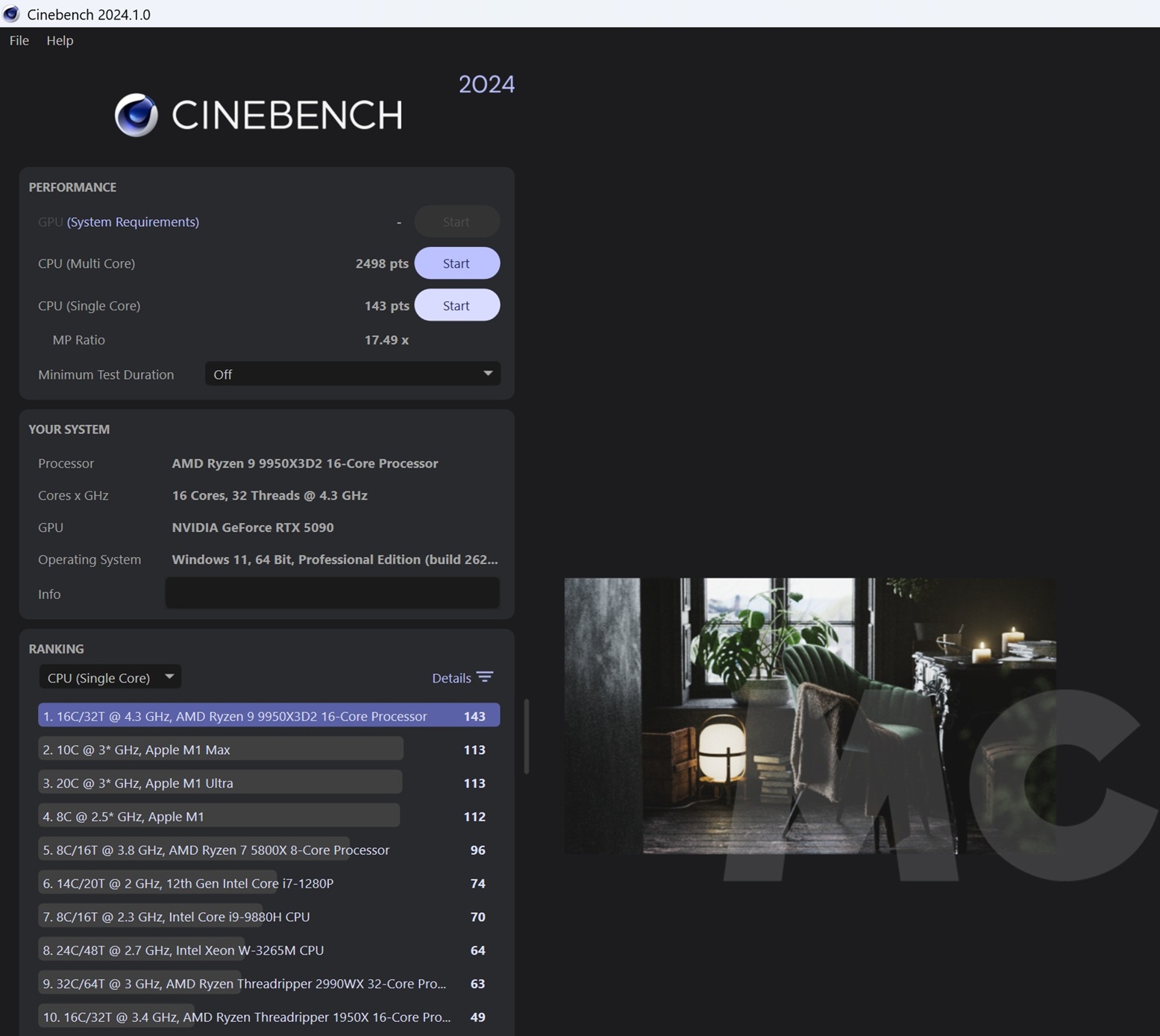Image resolution: width=1160 pixels, height=1036 pixels.
Task: Click the ranking list scrollbar
Action: [527, 736]
